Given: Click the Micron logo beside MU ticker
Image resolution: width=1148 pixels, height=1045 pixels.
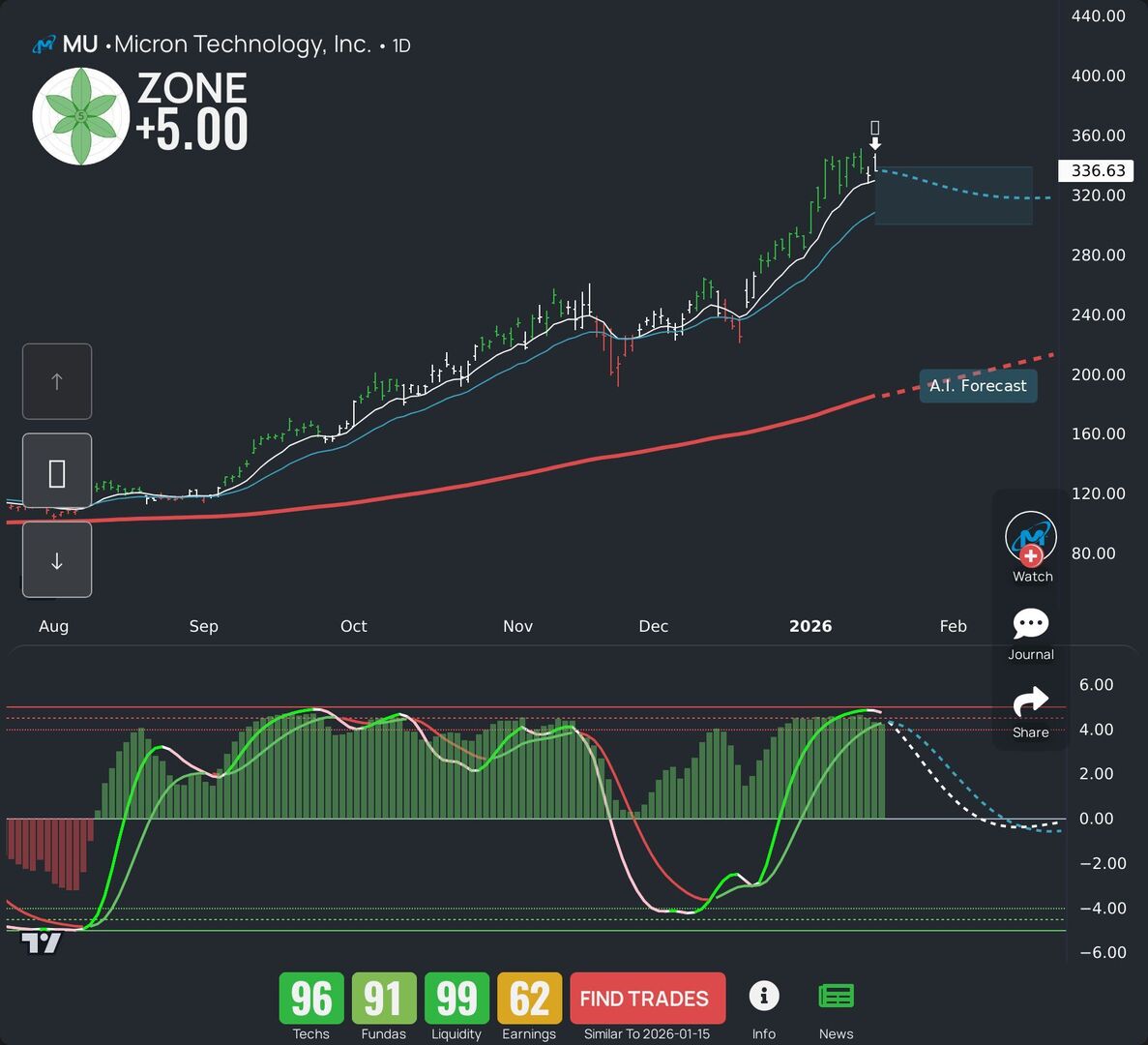Looking at the screenshot, I should 44,45.
